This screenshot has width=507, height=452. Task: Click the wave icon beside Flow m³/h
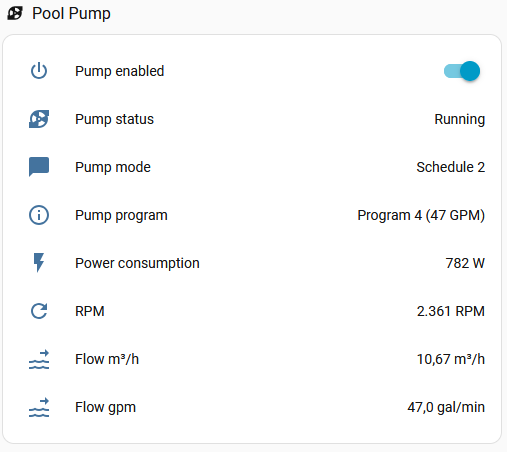(x=39, y=359)
